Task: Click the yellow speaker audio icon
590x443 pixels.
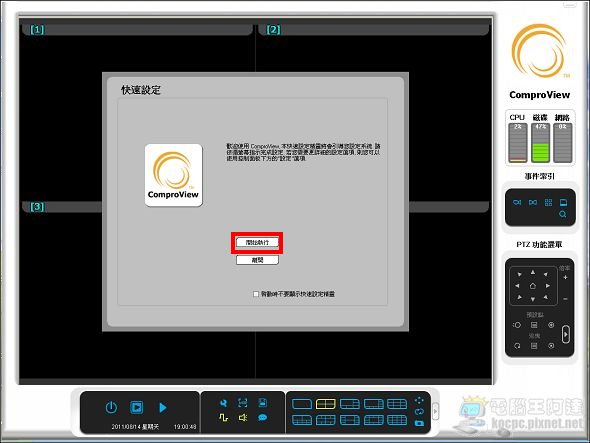Action: 243,417
